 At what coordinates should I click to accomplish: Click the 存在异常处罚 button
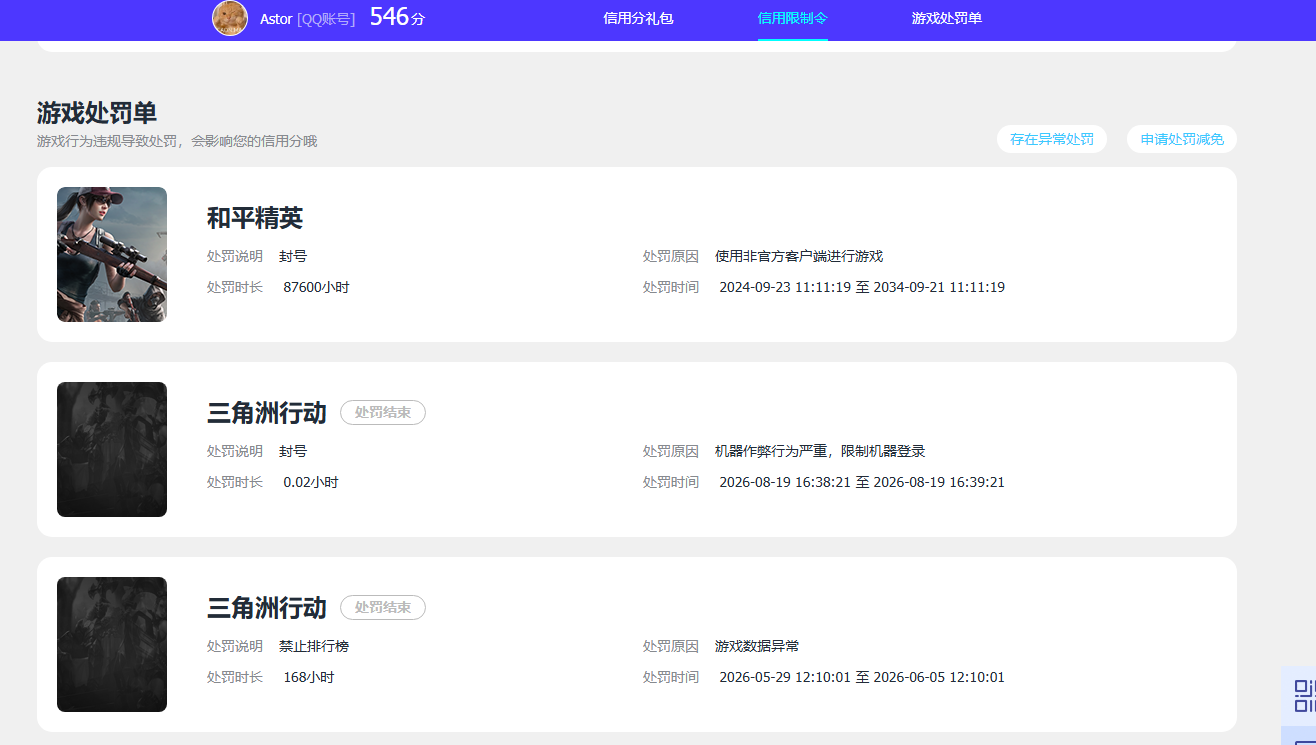point(1052,139)
